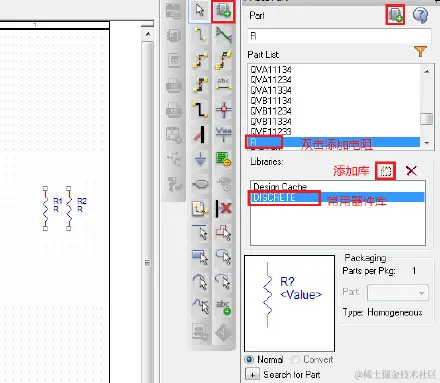Choose Auto Wire Connect to Bus tool
This screenshot has height=383, width=440.
200,85
